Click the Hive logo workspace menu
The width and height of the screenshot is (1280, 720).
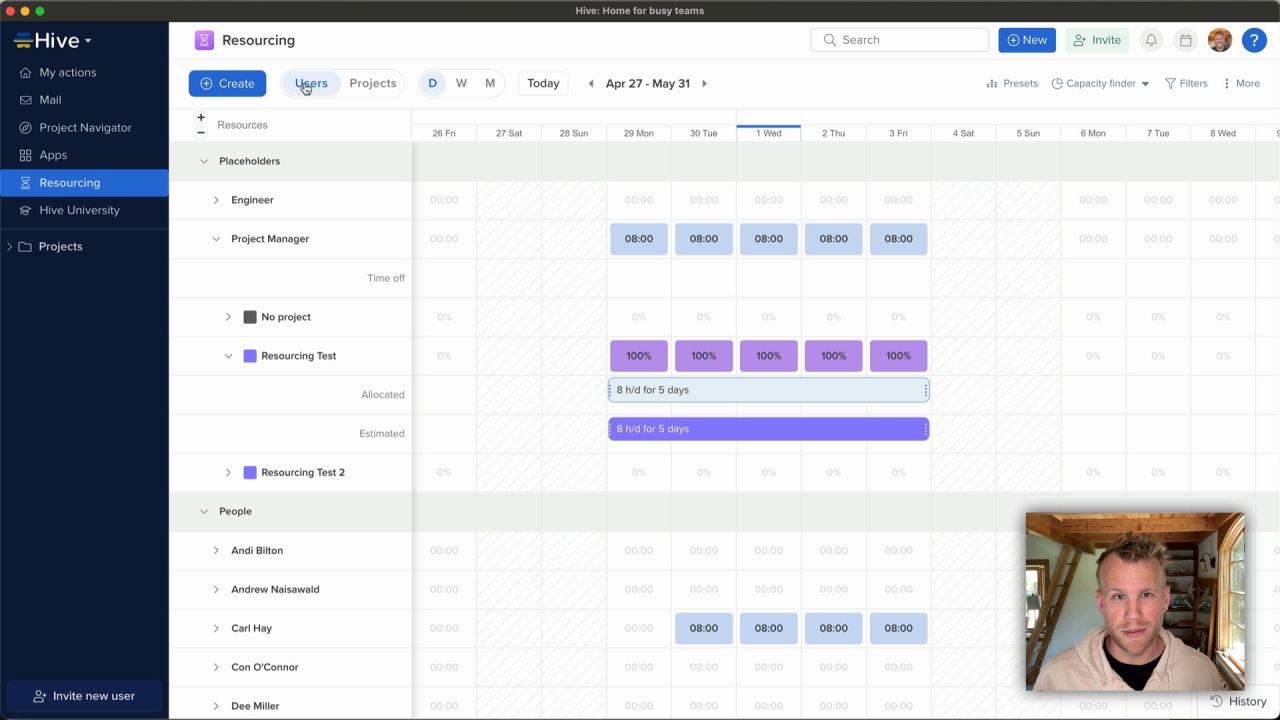53,41
